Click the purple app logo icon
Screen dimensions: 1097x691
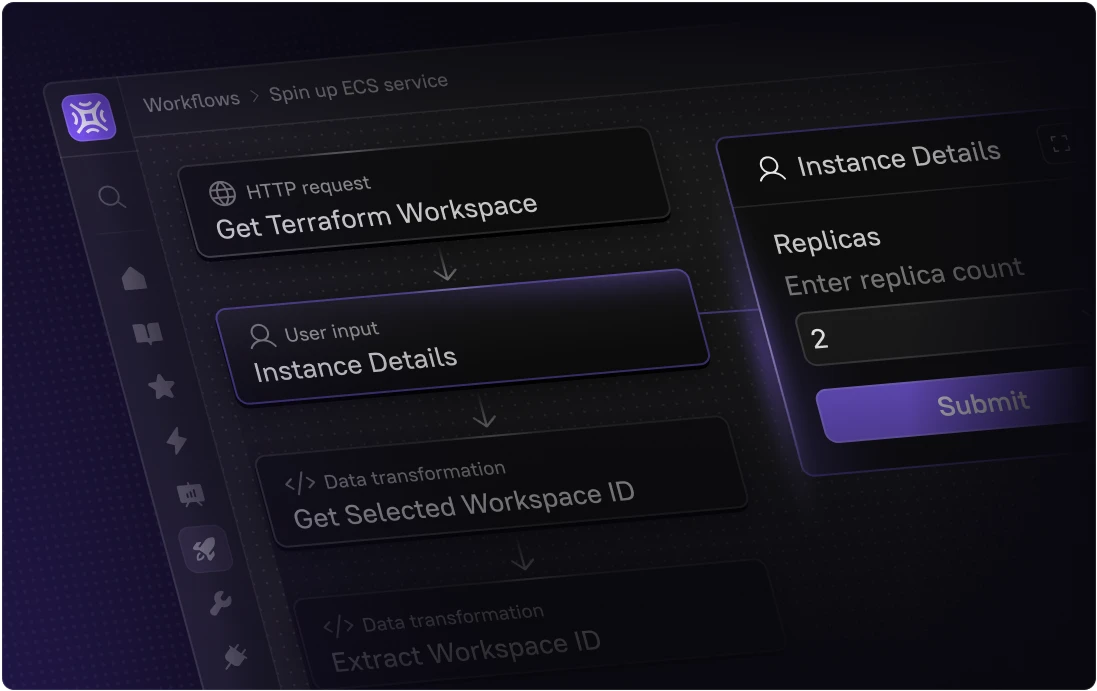88,118
